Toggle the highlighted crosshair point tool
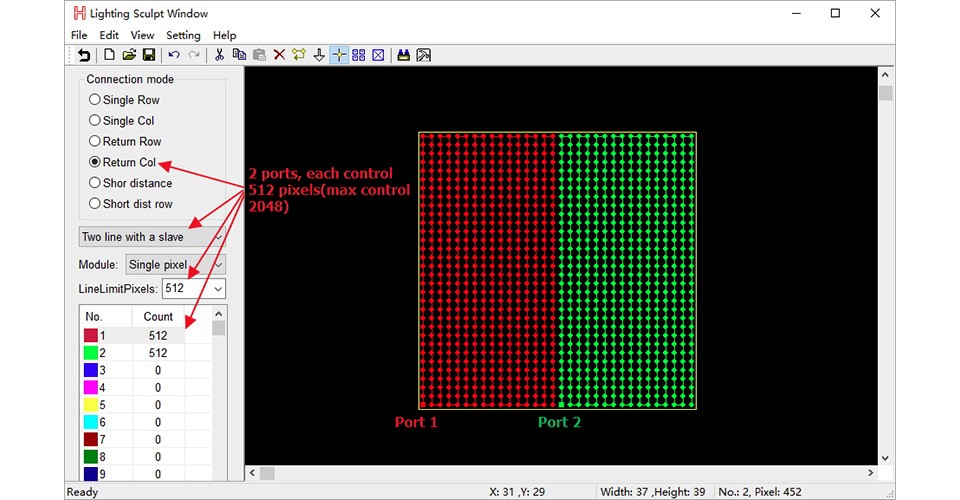 (x=339, y=55)
